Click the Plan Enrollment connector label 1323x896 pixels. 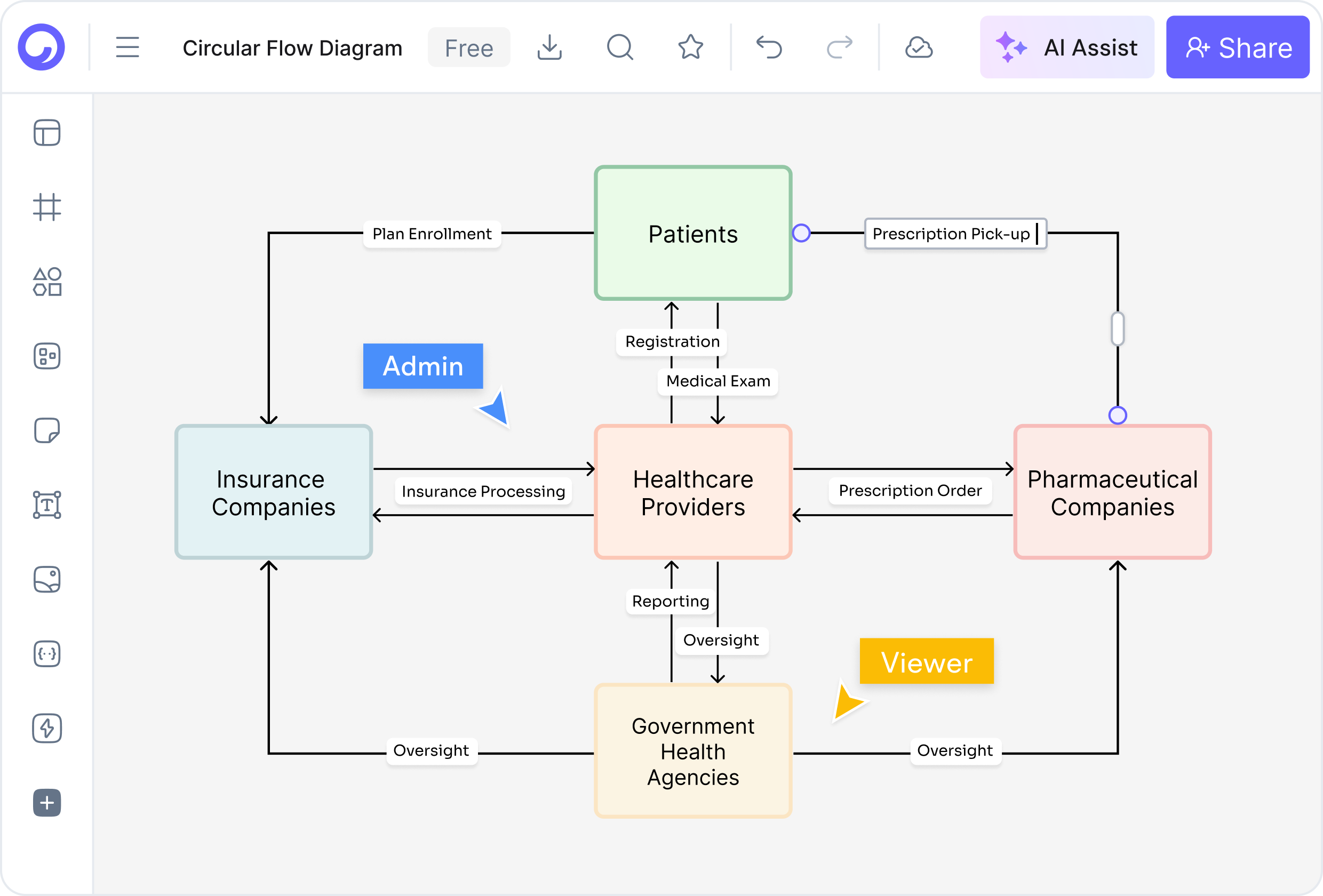[x=432, y=234]
